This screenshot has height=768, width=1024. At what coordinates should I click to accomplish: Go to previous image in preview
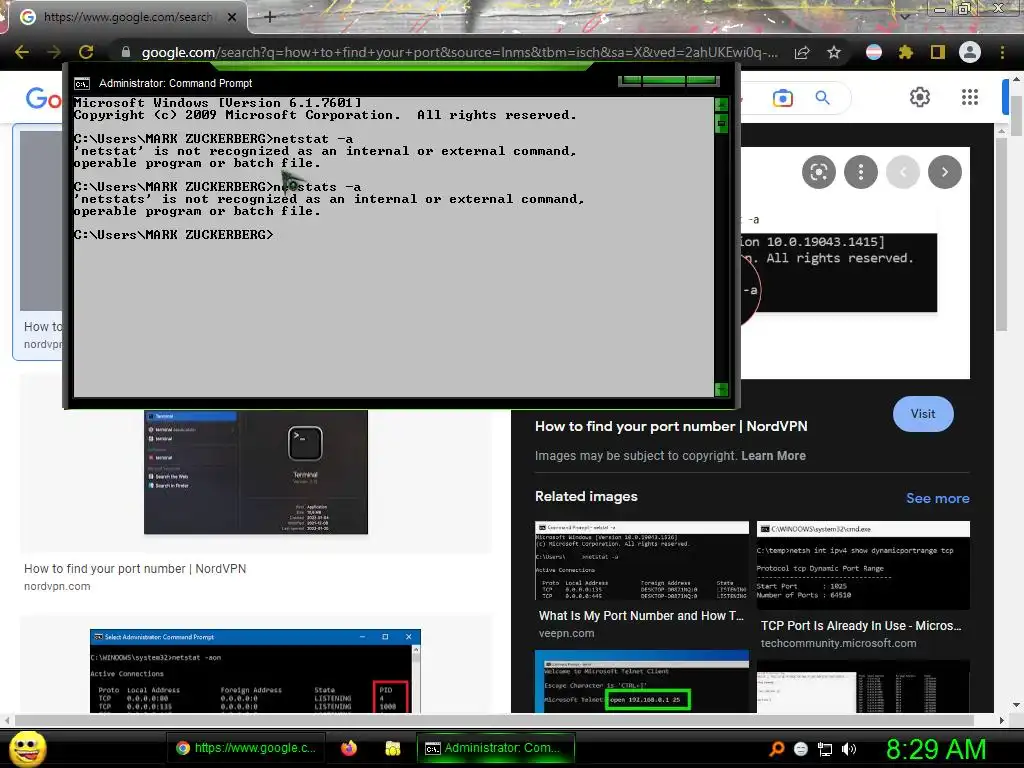pos(903,172)
